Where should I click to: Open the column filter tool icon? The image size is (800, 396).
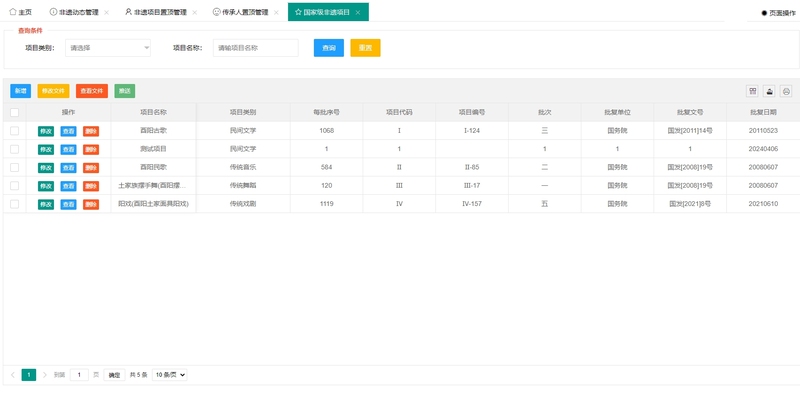coord(752,91)
